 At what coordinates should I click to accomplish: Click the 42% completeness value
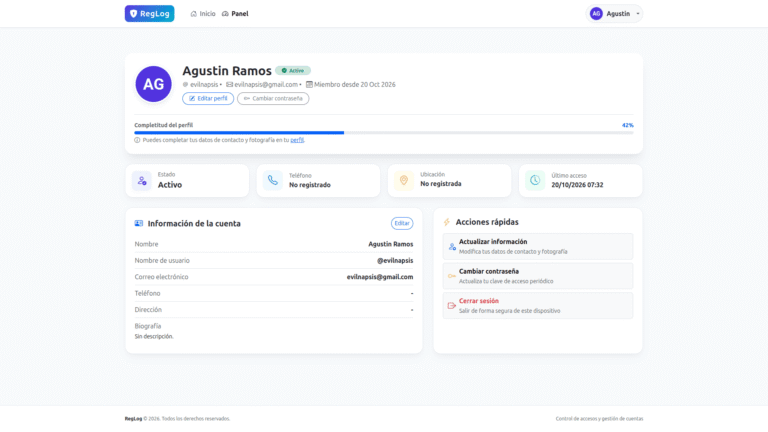coord(627,125)
